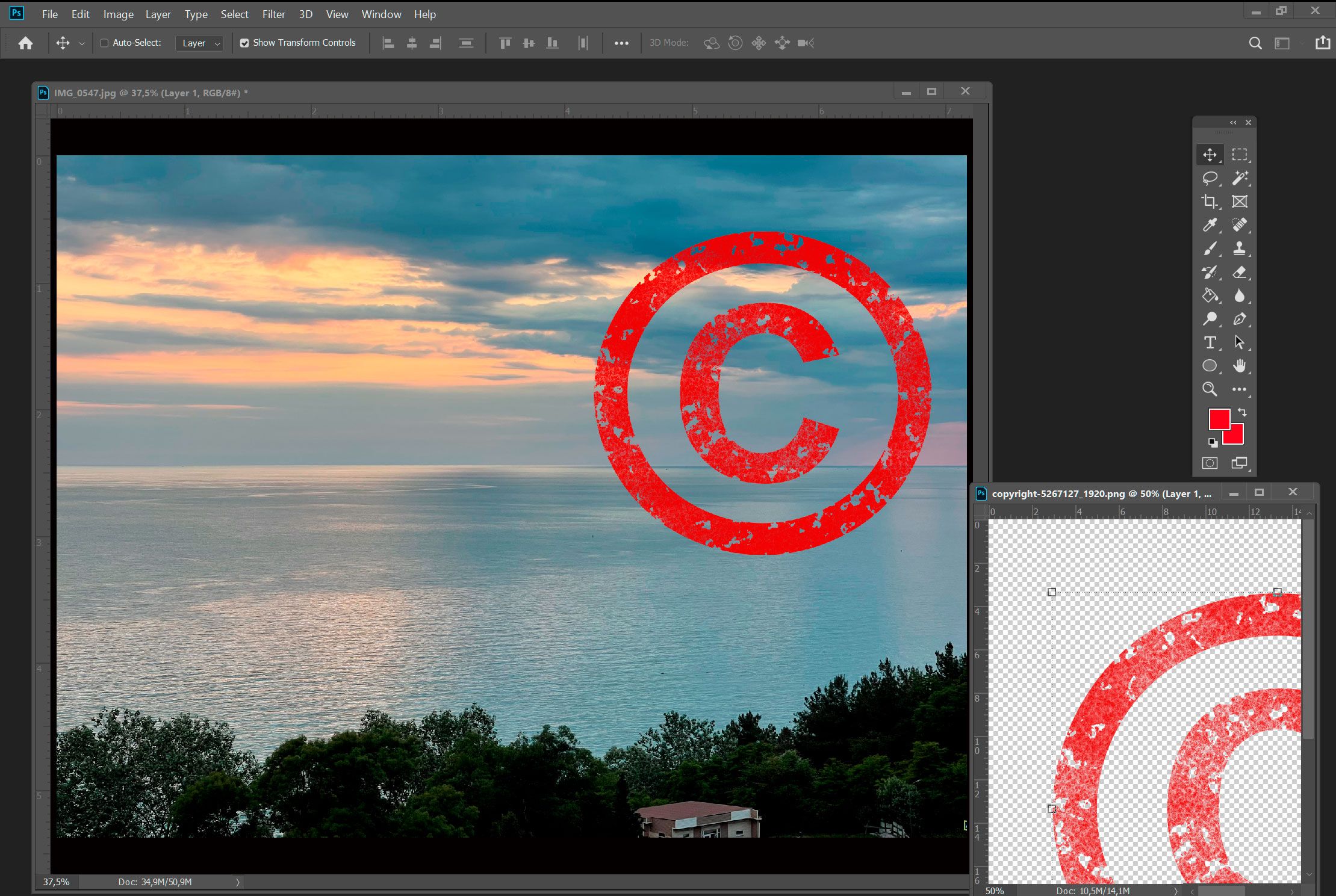
Task: Collapse the tools panel with double arrows
Action: [1233, 123]
